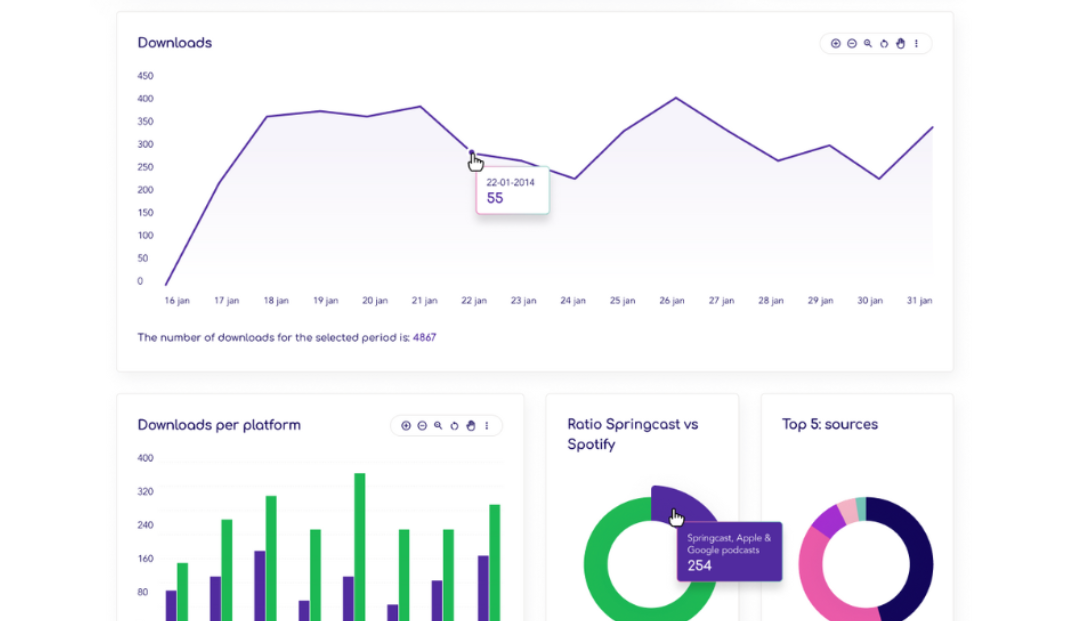Click the 22 jan data point marker on line
Screen dimensions: 1065x621
click(x=472, y=153)
